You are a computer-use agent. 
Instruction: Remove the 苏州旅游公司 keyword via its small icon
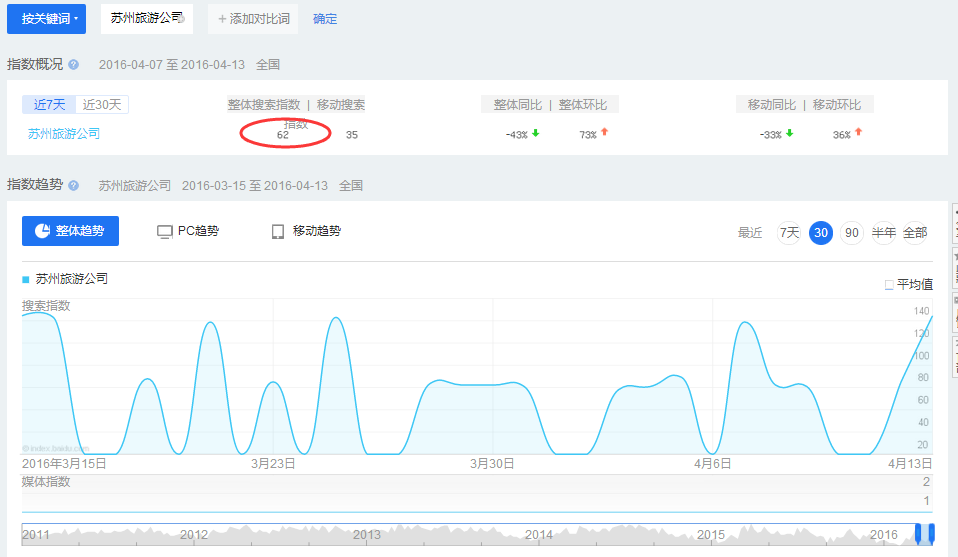[x=181, y=20]
